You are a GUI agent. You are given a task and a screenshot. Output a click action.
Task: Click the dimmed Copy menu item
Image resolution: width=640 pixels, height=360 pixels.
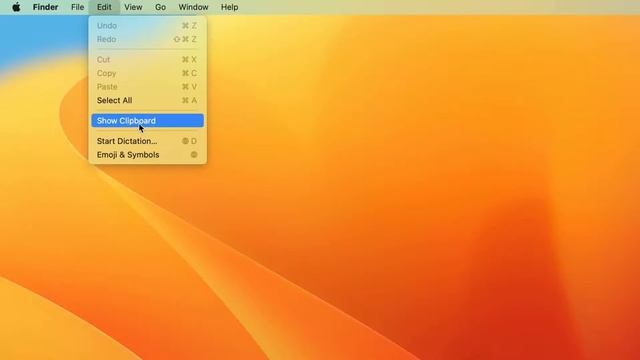coord(147,73)
